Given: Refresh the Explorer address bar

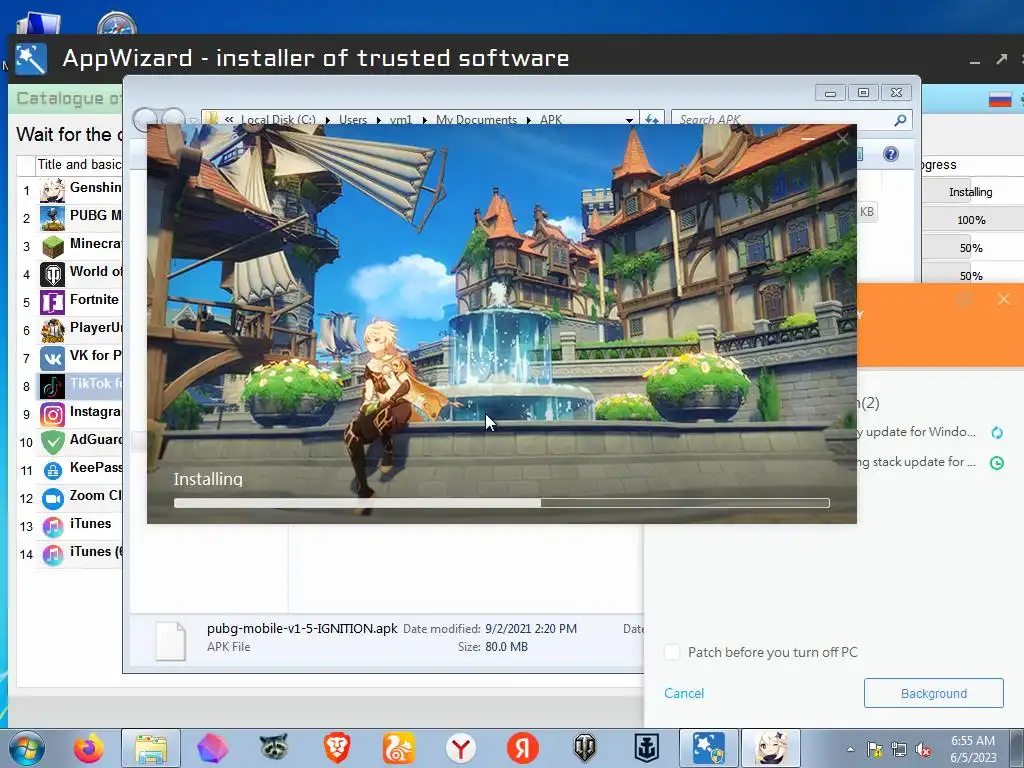Looking at the screenshot, I should pos(652,120).
